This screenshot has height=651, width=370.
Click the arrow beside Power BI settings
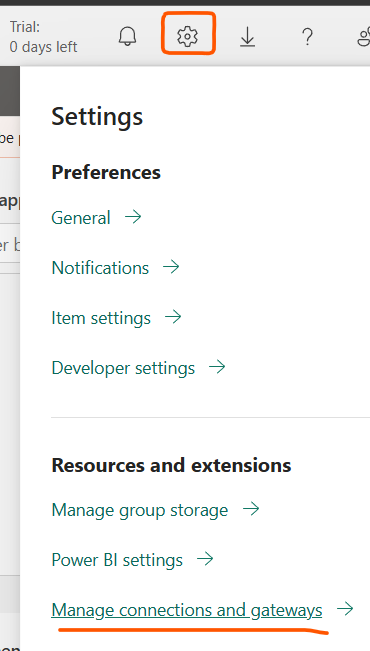205,559
